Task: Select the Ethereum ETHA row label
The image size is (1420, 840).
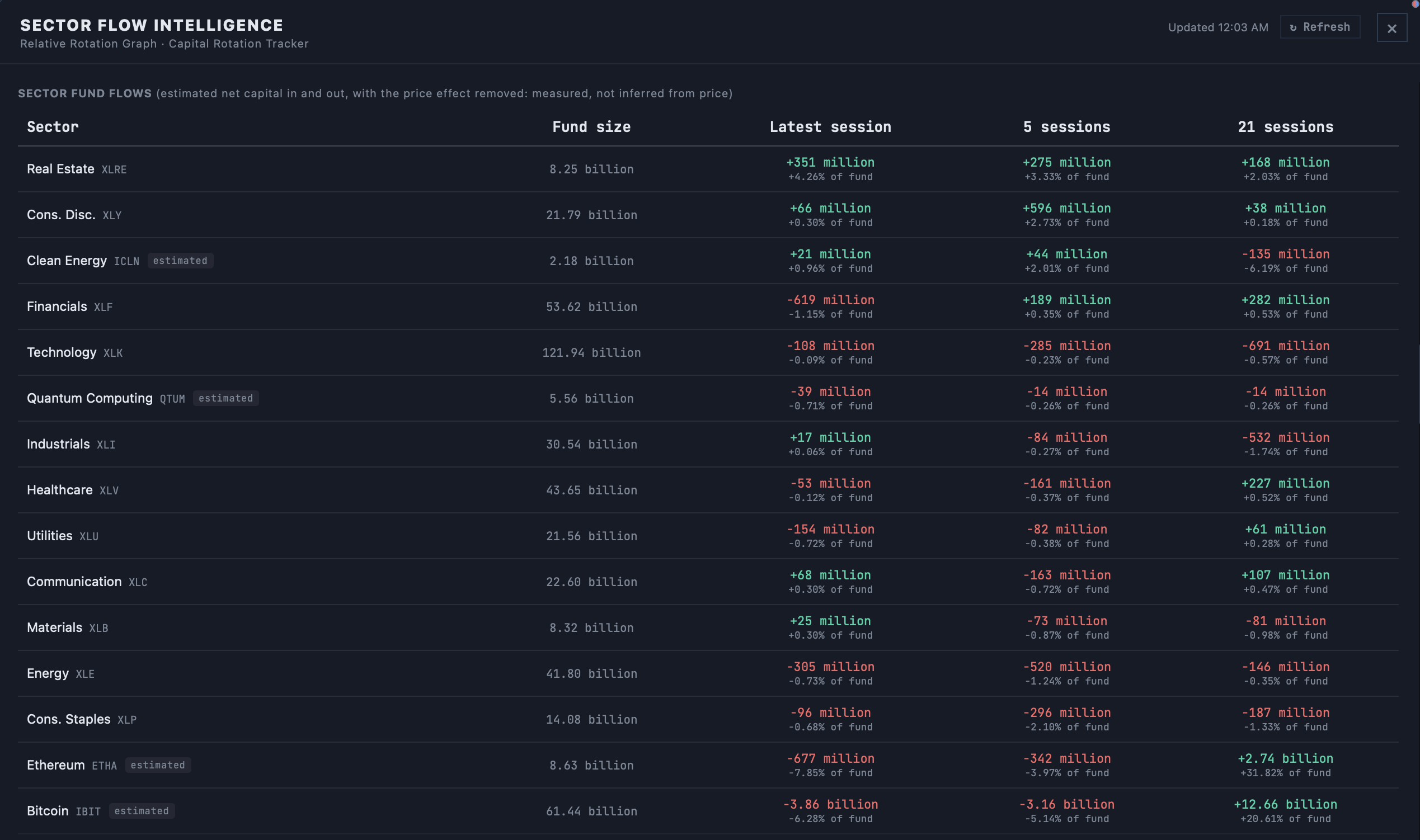Action: pyautogui.click(x=72, y=765)
